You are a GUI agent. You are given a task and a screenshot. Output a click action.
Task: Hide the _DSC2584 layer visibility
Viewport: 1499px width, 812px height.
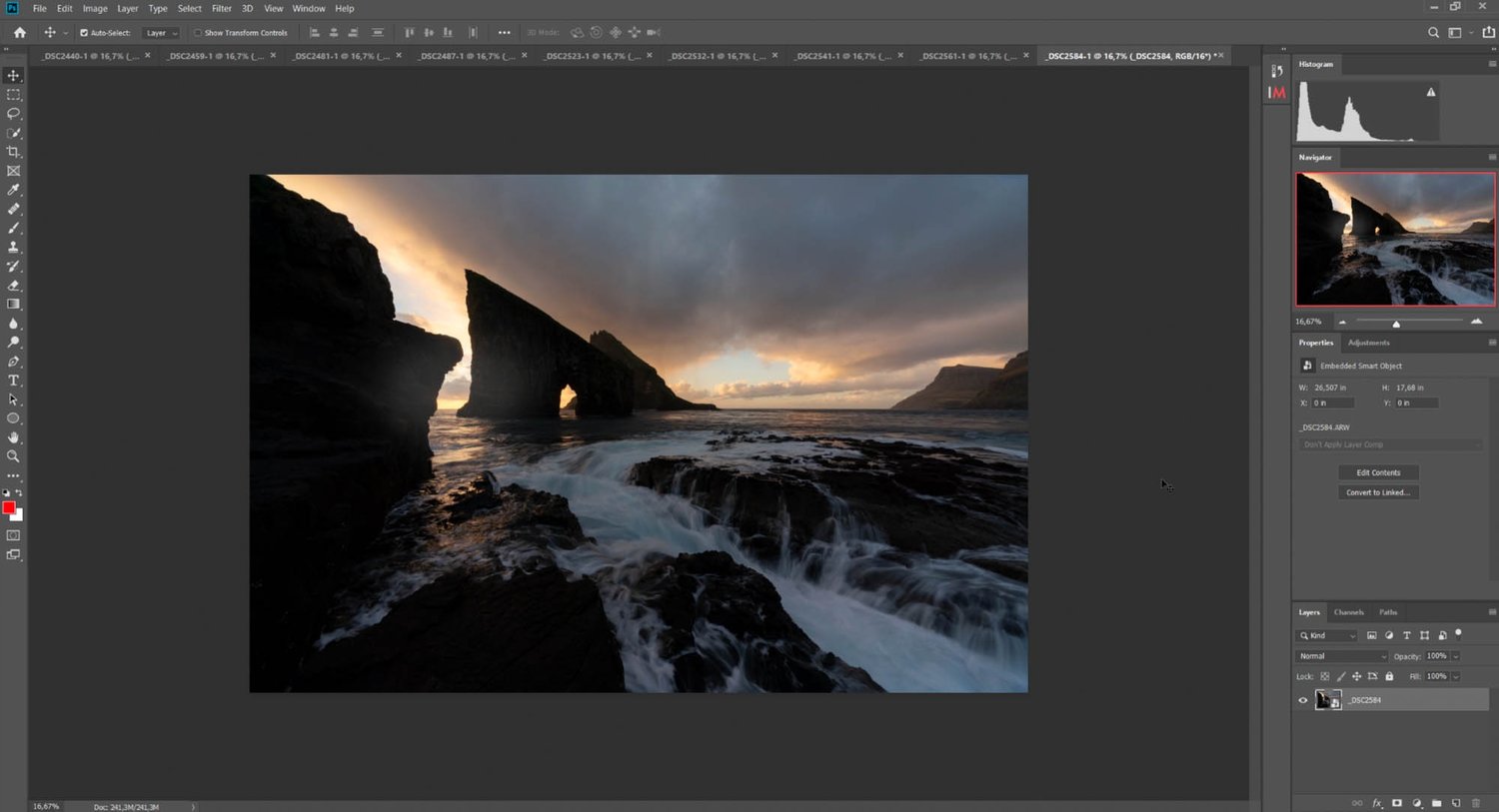tap(1303, 700)
